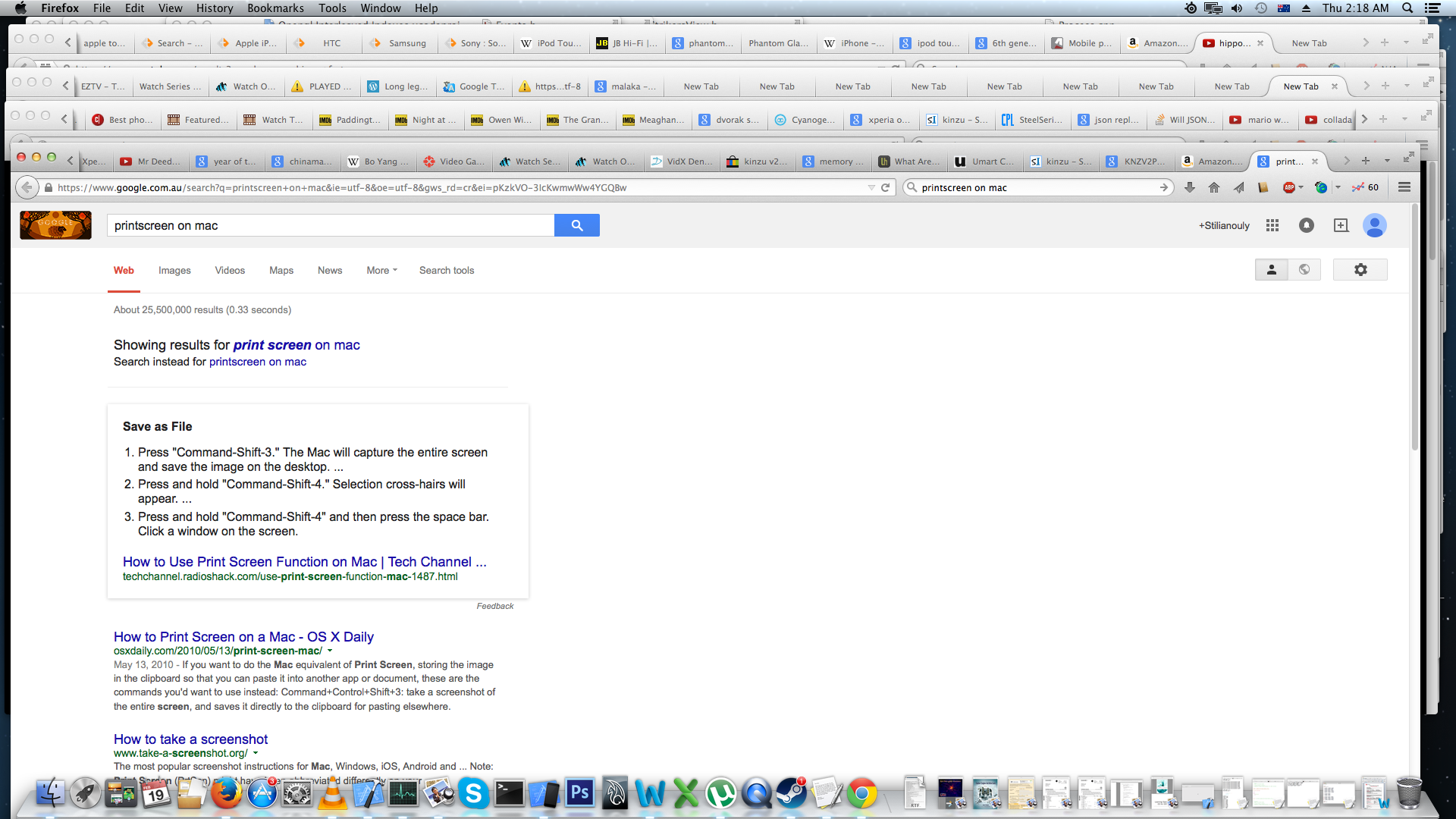Open Finder from the dock
This screenshot has width=1456, height=819.
click(51, 793)
